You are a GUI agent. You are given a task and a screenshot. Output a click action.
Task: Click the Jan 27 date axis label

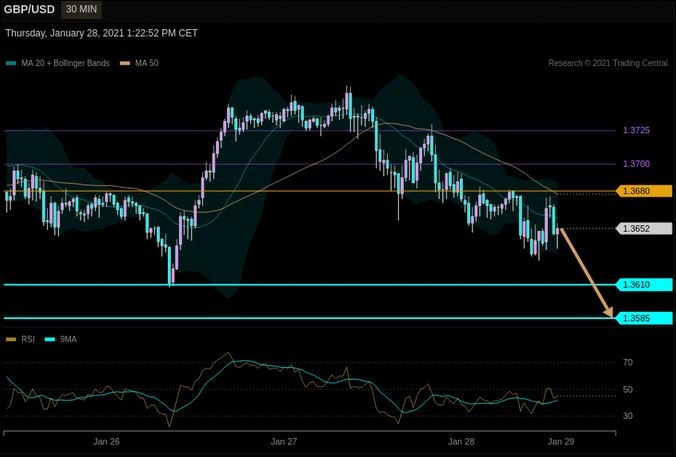pos(284,441)
